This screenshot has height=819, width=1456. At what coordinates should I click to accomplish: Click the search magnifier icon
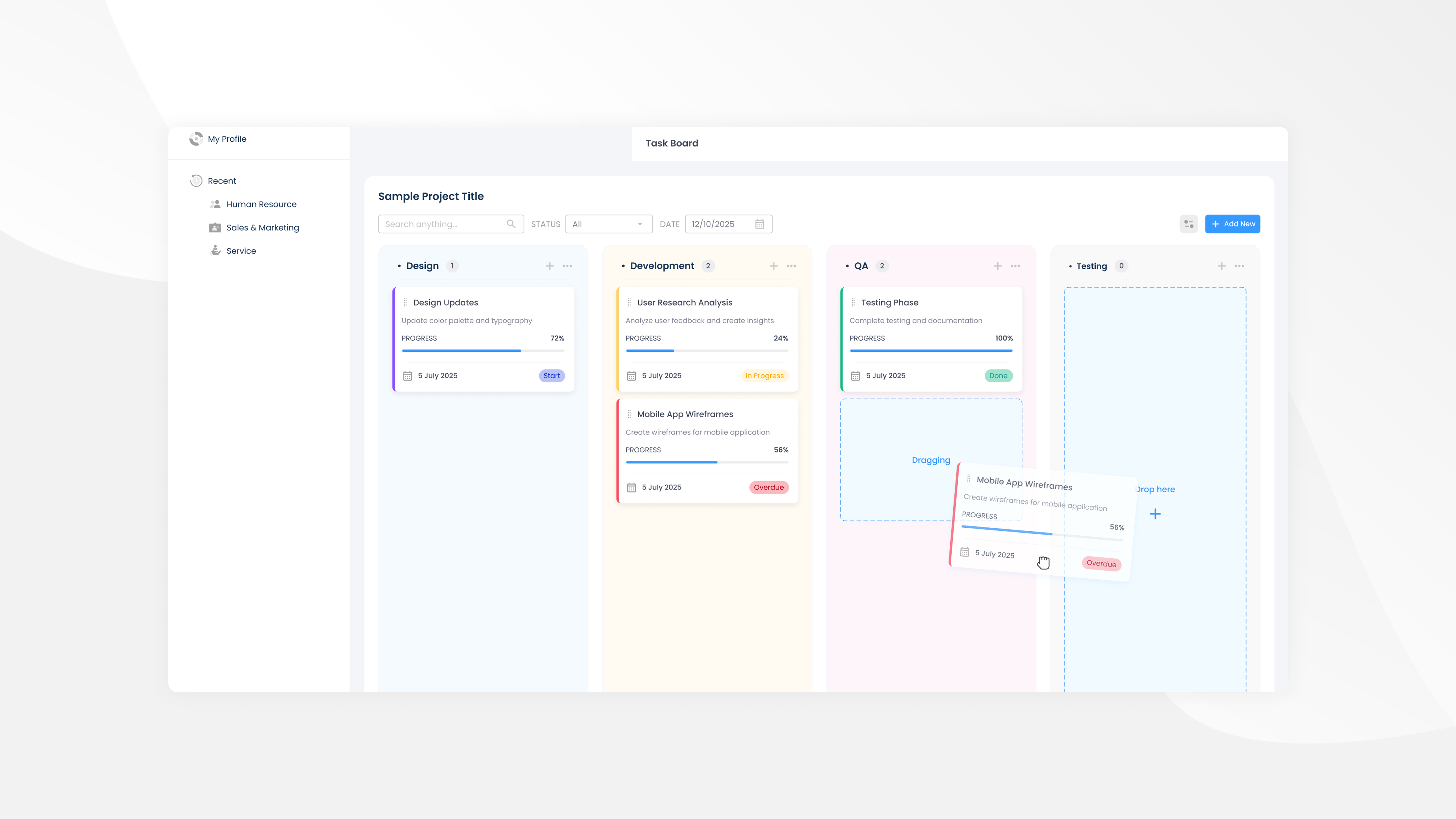click(x=511, y=224)
